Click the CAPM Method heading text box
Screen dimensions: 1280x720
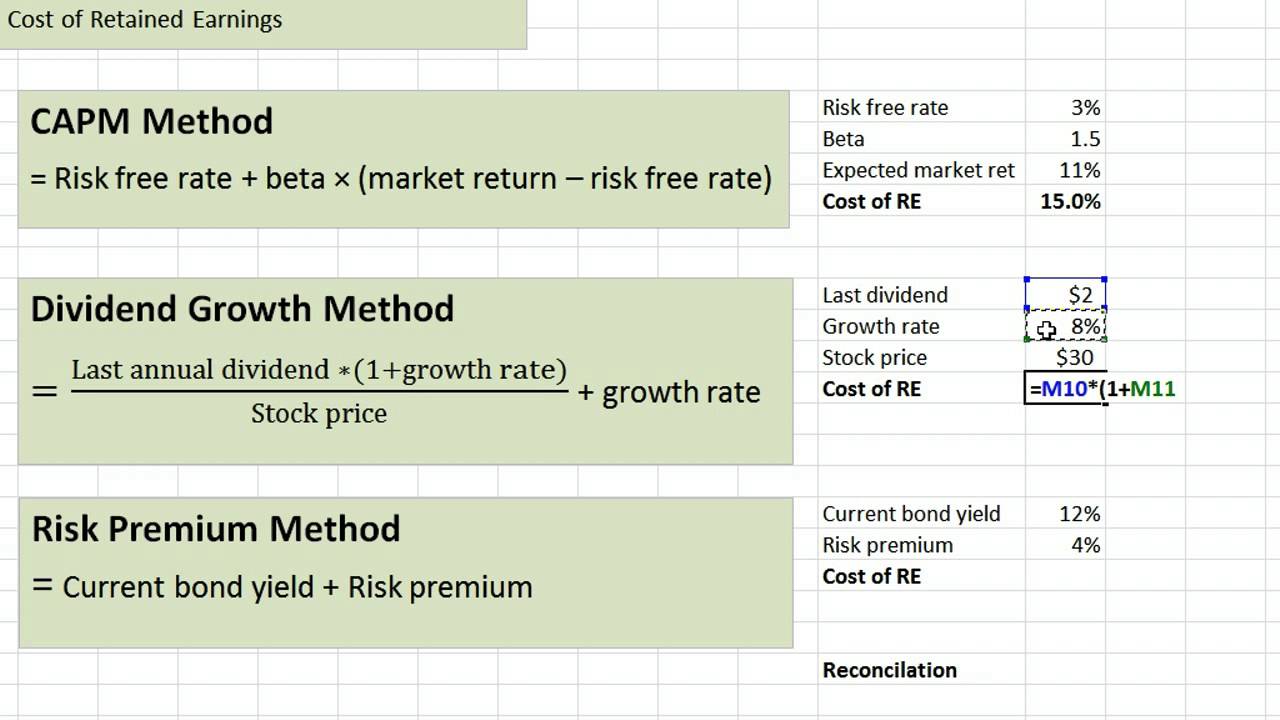[x=152, y=122]
